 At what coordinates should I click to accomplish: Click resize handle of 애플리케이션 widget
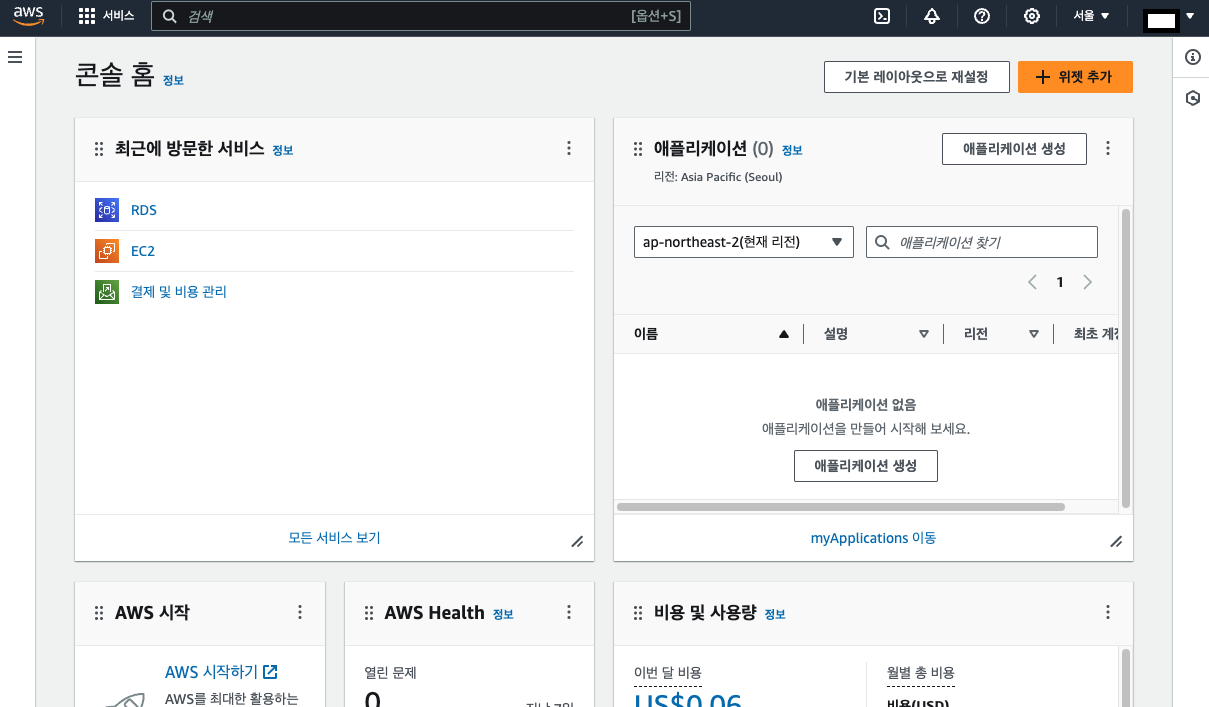click(x=1116, y=541)
